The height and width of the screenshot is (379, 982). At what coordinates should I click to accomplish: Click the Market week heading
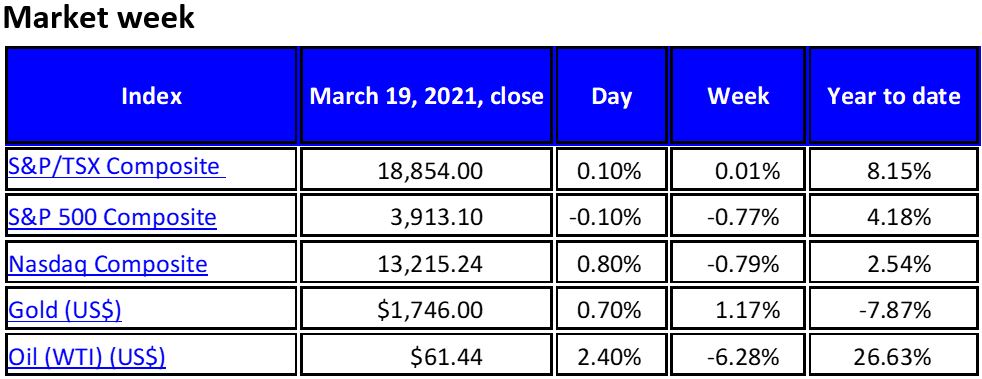[x=99, y=18]
